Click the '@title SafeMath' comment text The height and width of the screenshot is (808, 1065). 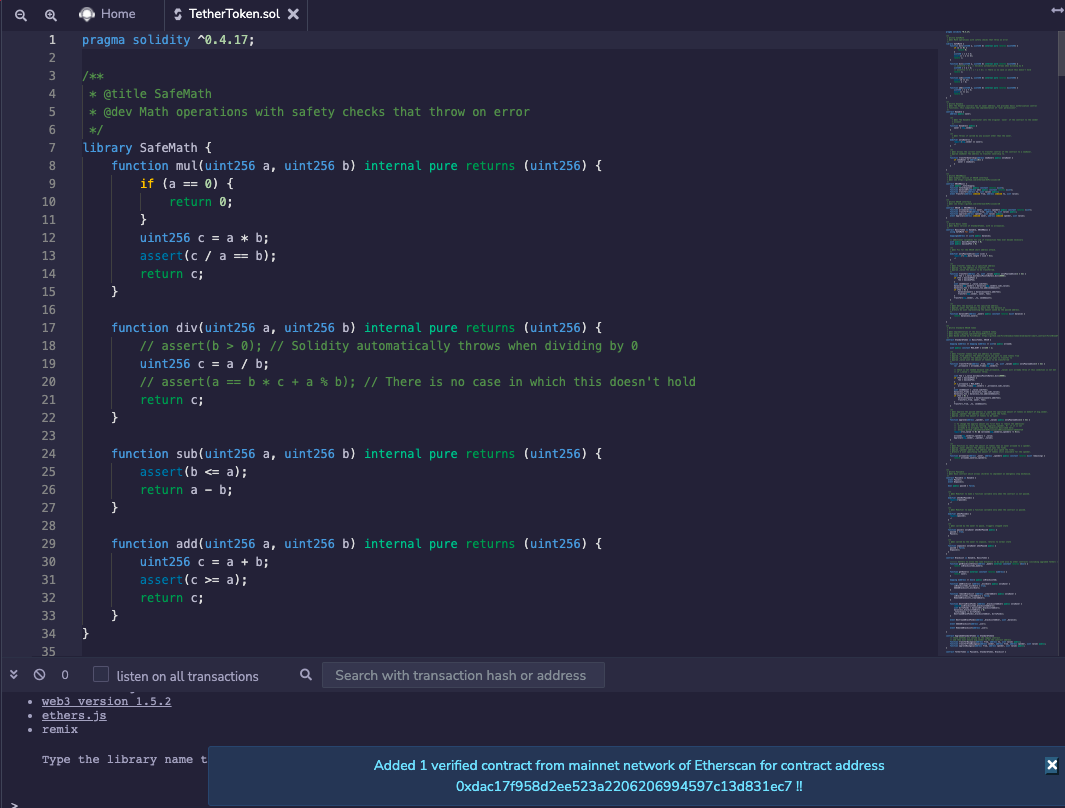click(x=157, y=94)
